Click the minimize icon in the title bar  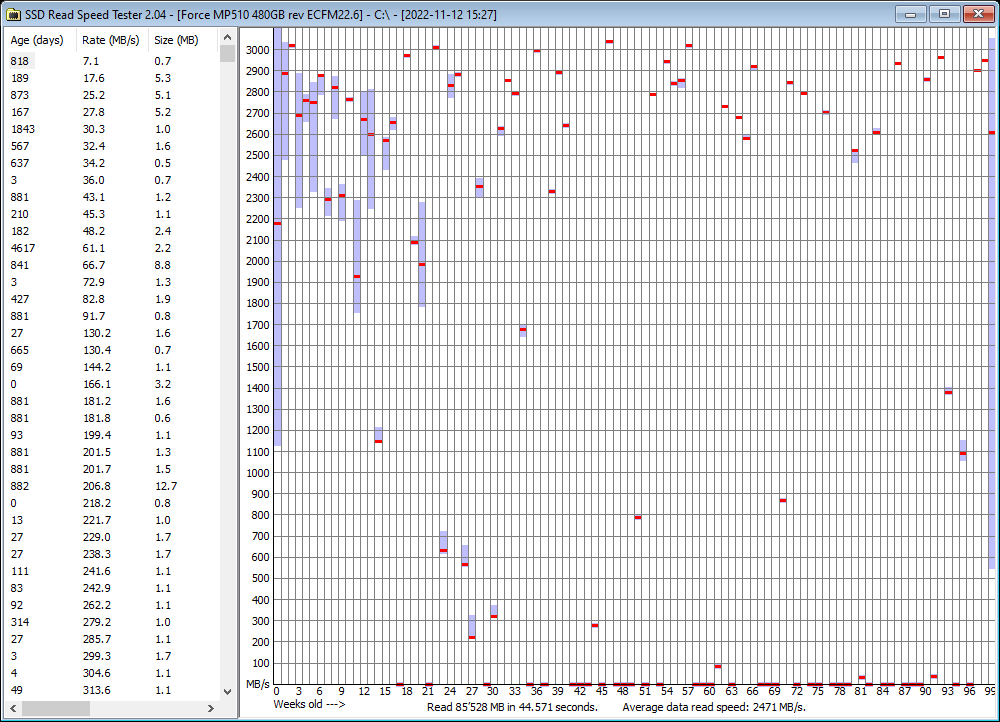coord(910,14)
